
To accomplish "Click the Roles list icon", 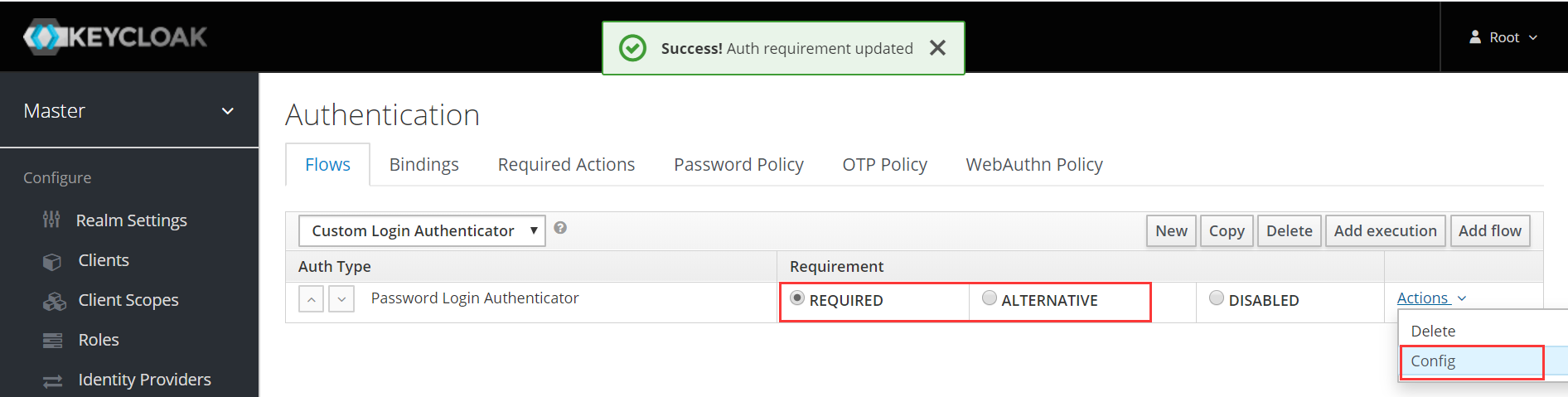I will pos(52,341).
